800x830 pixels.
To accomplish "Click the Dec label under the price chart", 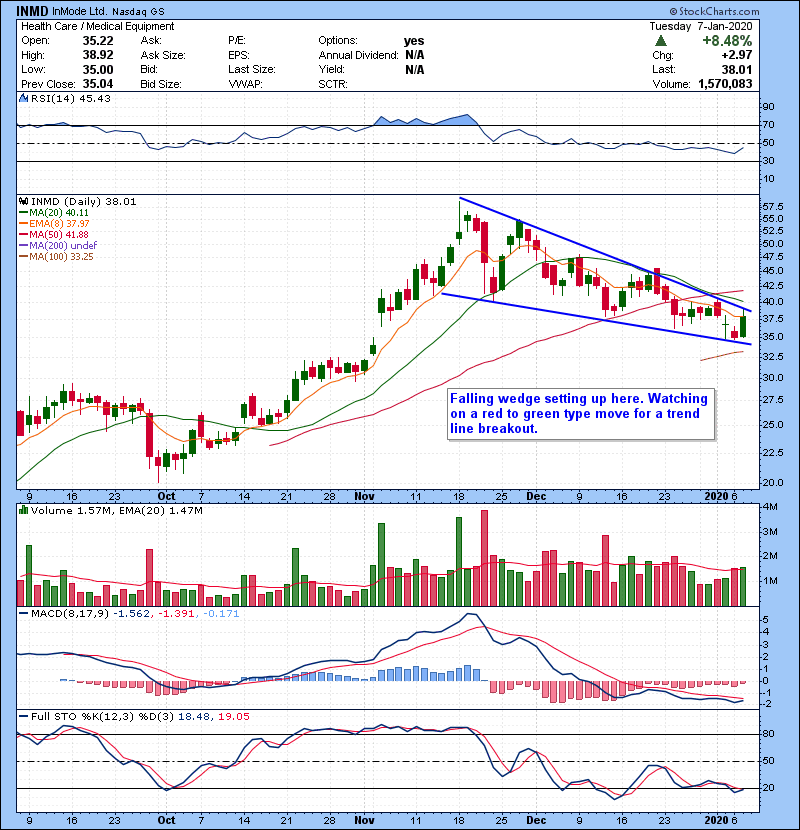I will click(x=536, y=497).
